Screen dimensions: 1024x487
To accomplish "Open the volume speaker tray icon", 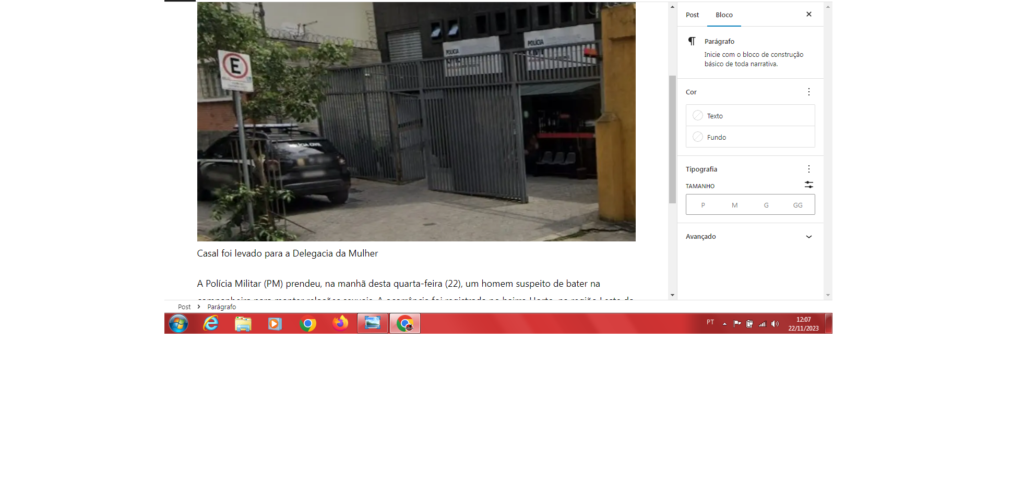I will [x=775, y=324].
